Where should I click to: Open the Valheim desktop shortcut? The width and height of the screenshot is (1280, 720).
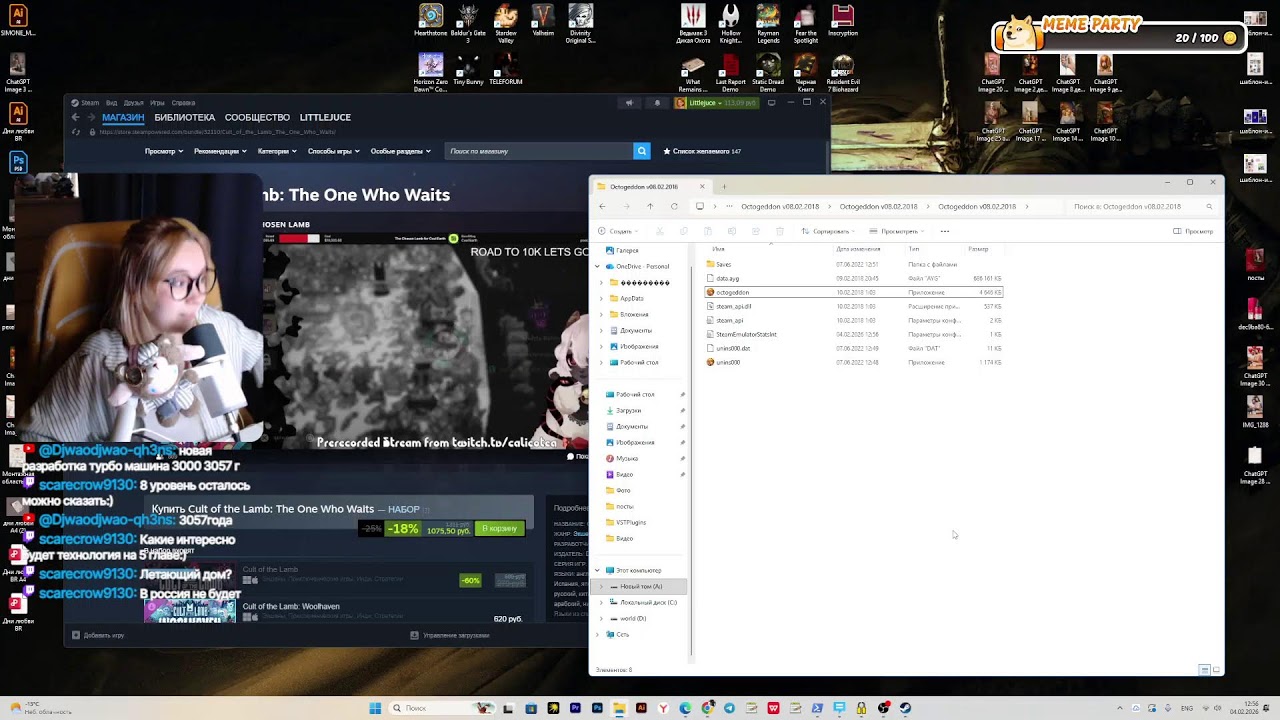[543, 21]
